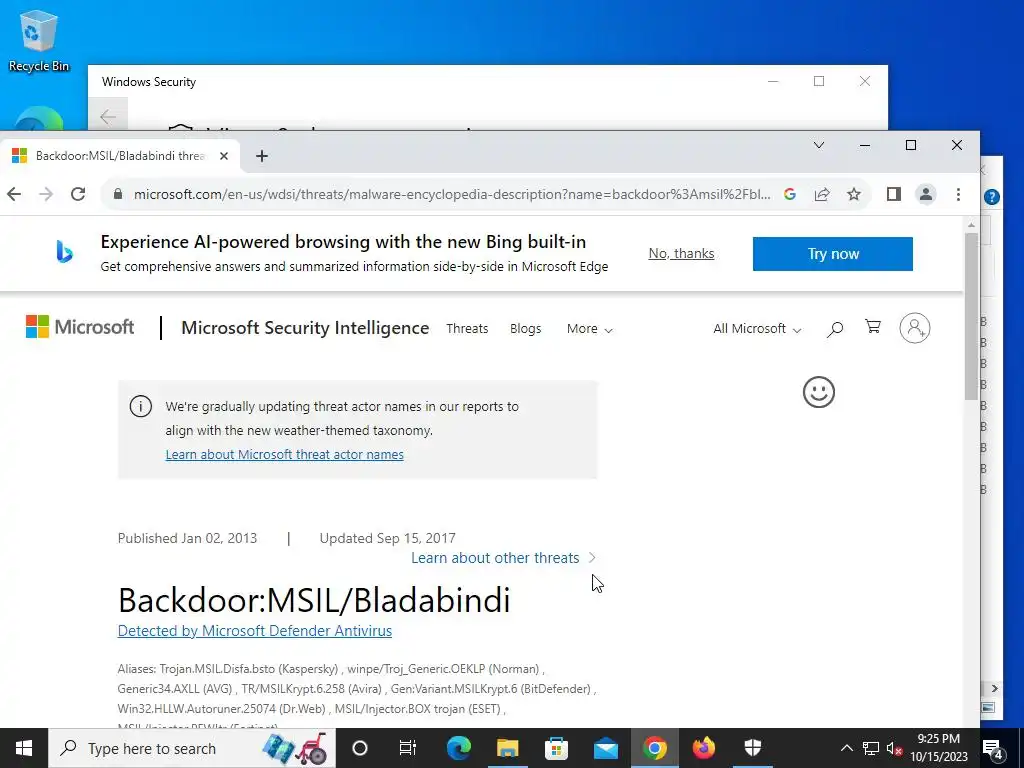Expand the All Microsoft dropdown

(757, 328)
